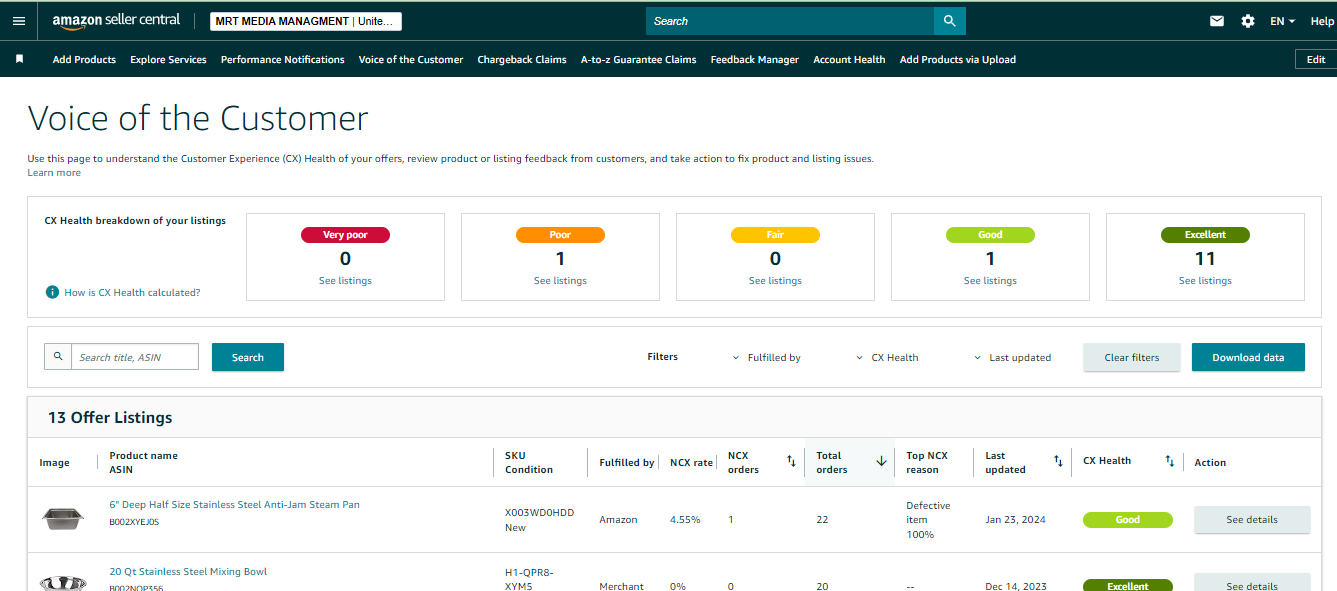Open the mail messages icon
The height and width of the screenshot is (591, 1337).
pyautogui.click(x=1217, y=21)
